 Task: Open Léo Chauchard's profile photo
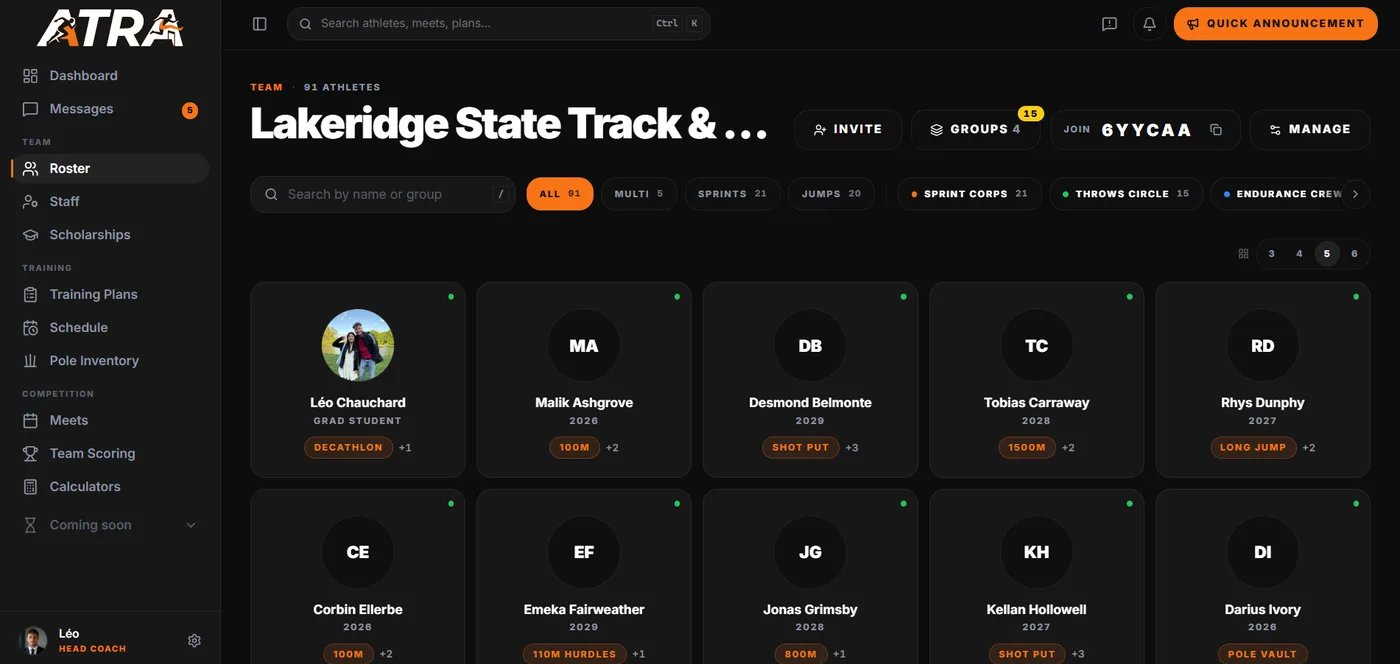click(x=358, y=345)
